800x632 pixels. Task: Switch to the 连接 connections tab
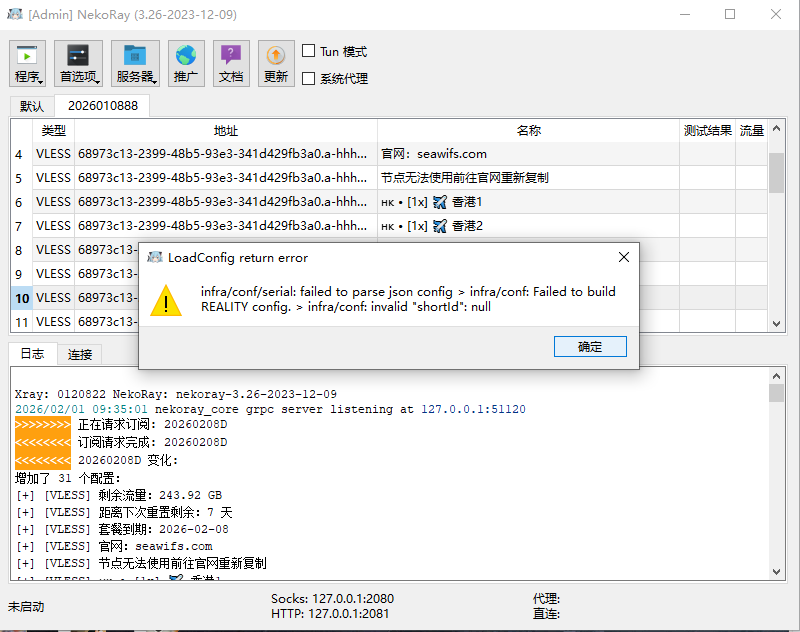(80, 354)
